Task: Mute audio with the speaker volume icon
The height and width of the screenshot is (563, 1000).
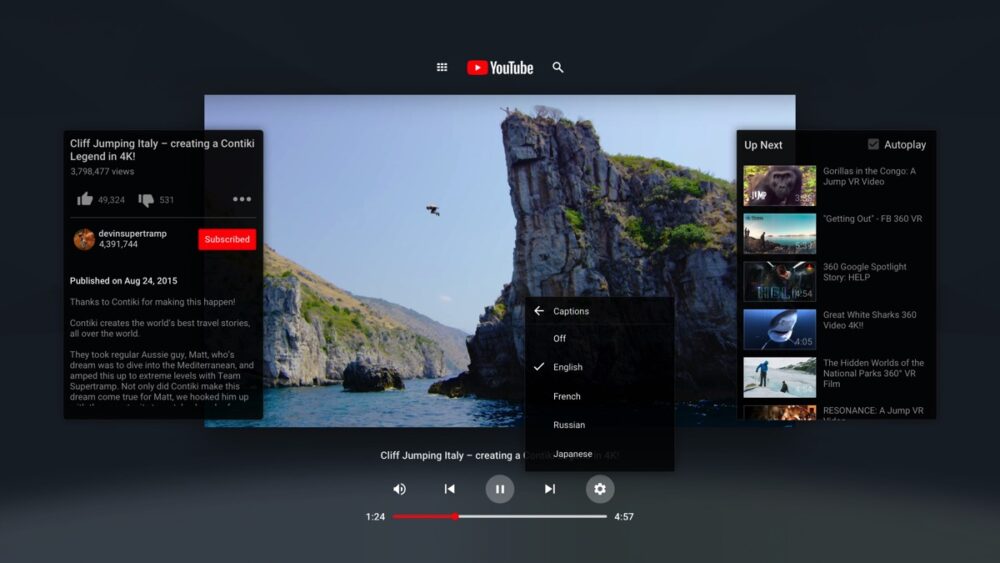Action: pyautogui.click(x=399, y=489)
